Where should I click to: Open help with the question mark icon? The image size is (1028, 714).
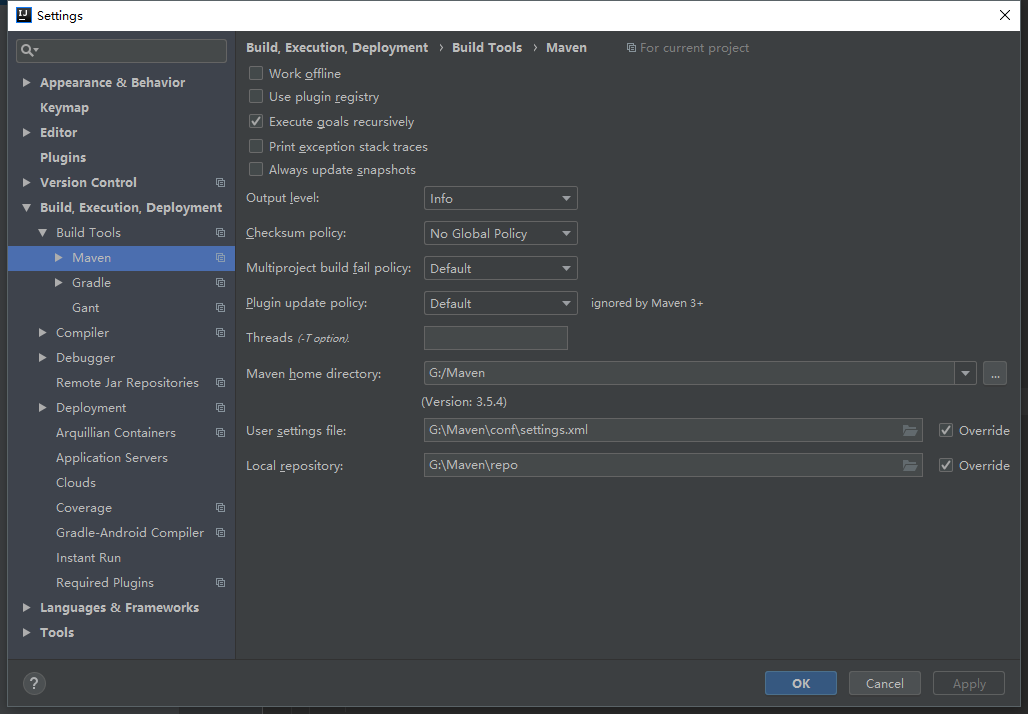[34, 683]
